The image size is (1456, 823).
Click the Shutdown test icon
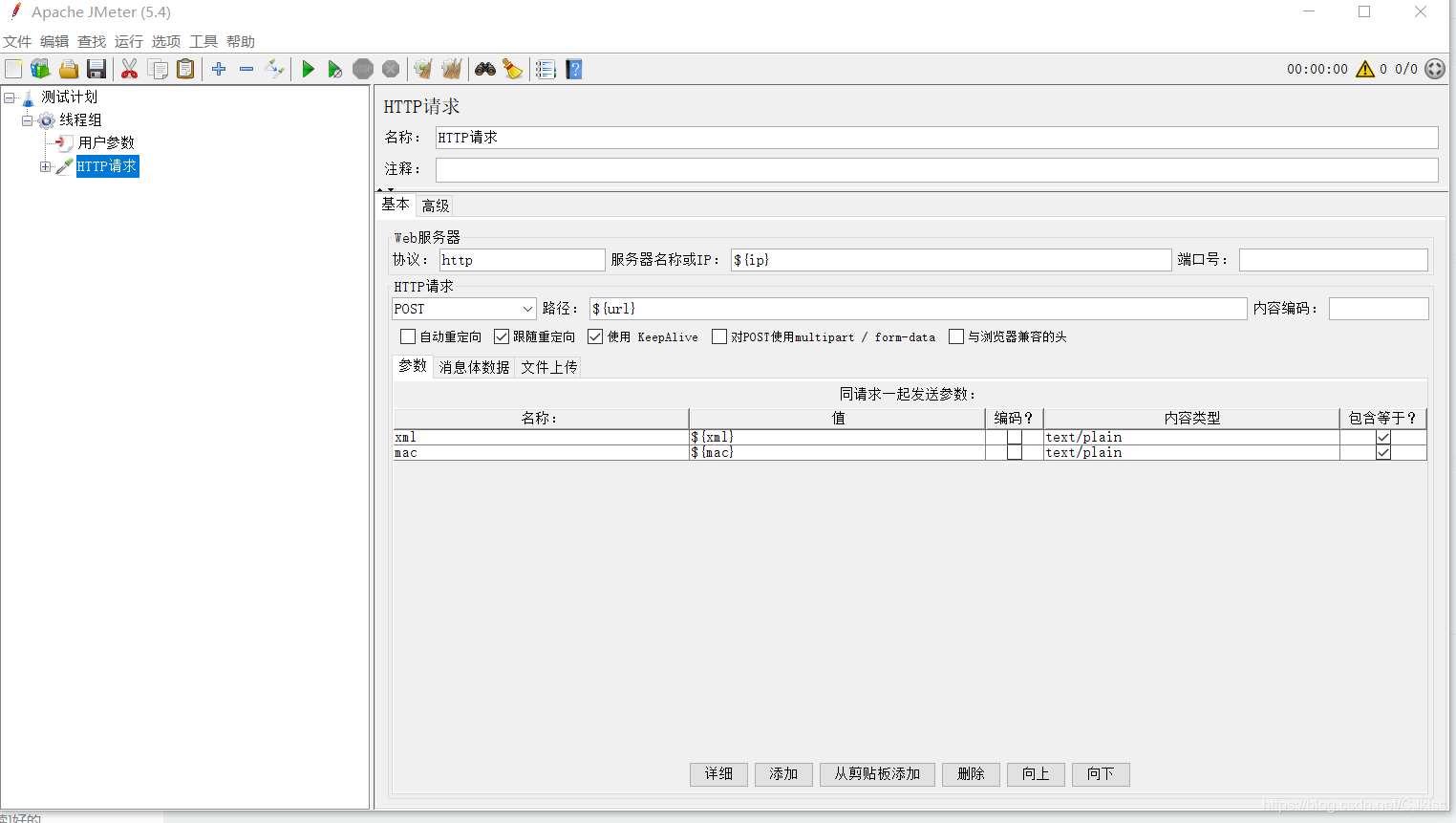[391, 69]
